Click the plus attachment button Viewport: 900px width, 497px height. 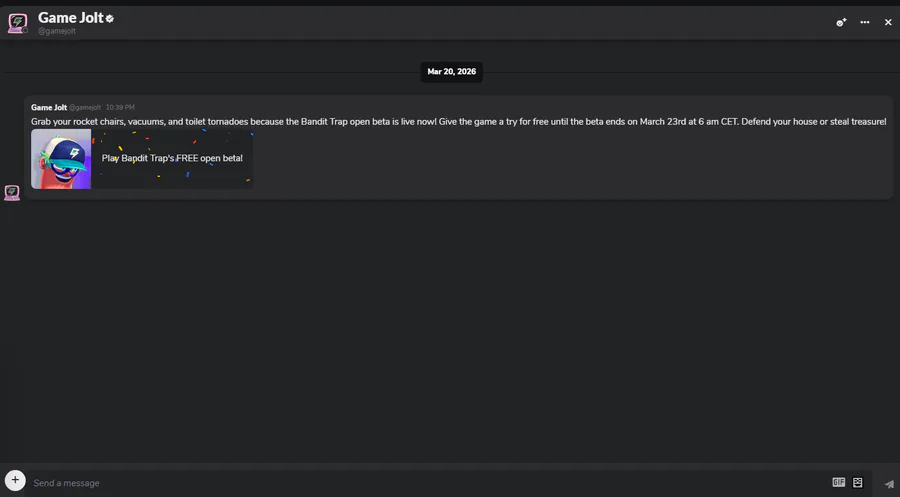tap(15, 481)
